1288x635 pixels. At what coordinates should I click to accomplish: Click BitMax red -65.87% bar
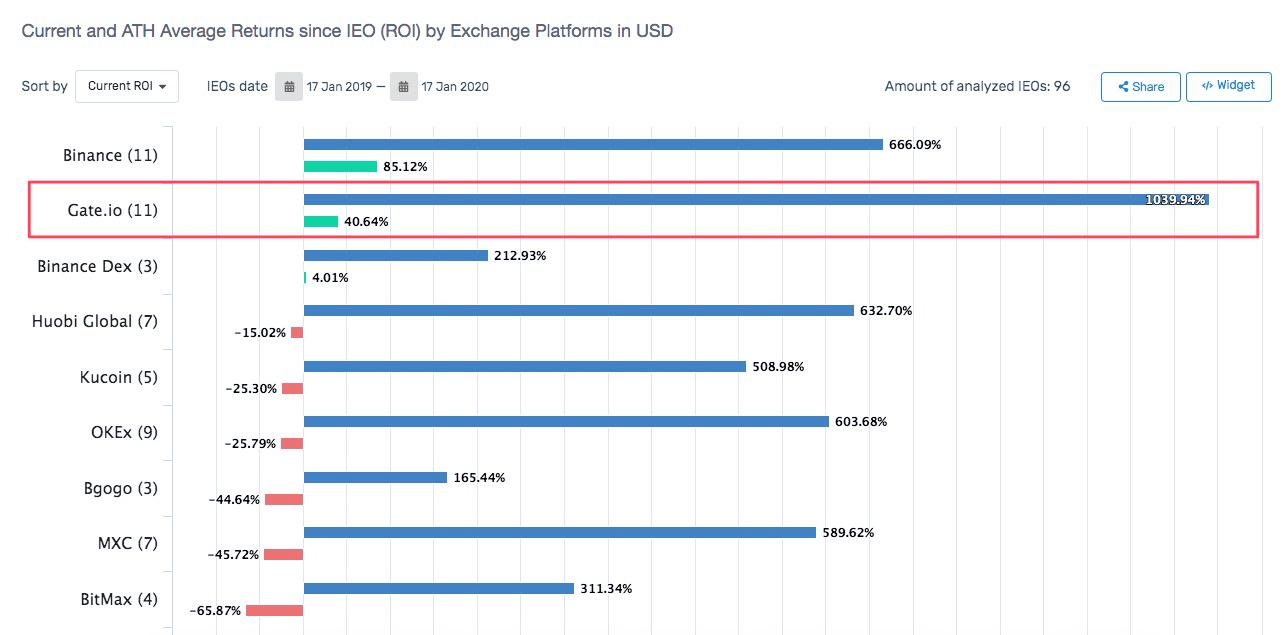point(275,611)
